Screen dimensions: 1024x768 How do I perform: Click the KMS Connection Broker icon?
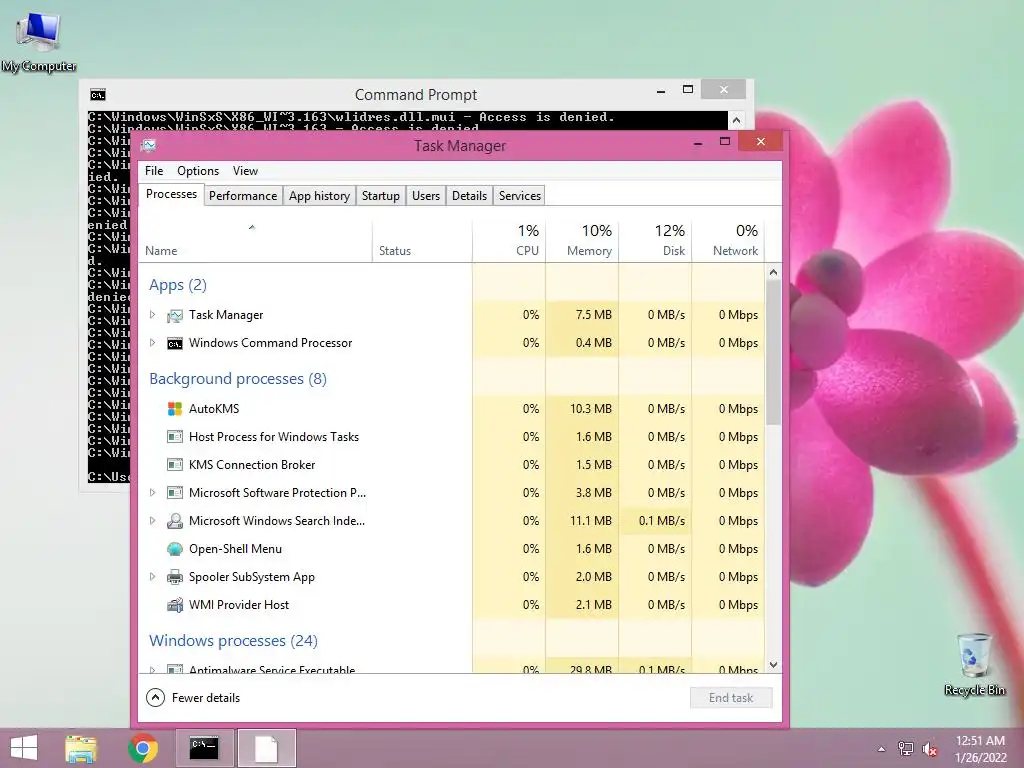pos(174,465)
